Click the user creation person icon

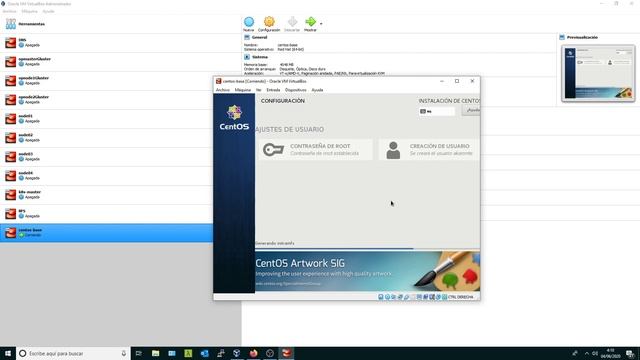393,150
